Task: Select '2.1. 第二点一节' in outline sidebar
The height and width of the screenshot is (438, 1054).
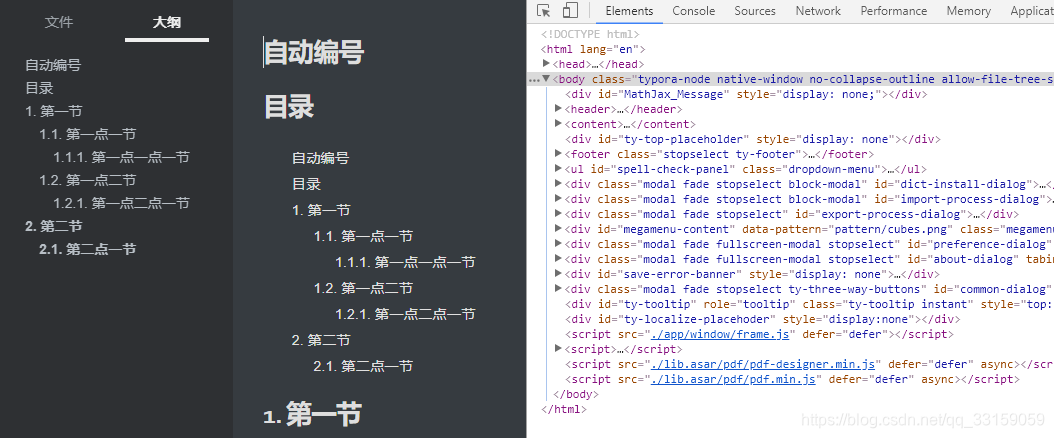Action: (x=87, y=249)
